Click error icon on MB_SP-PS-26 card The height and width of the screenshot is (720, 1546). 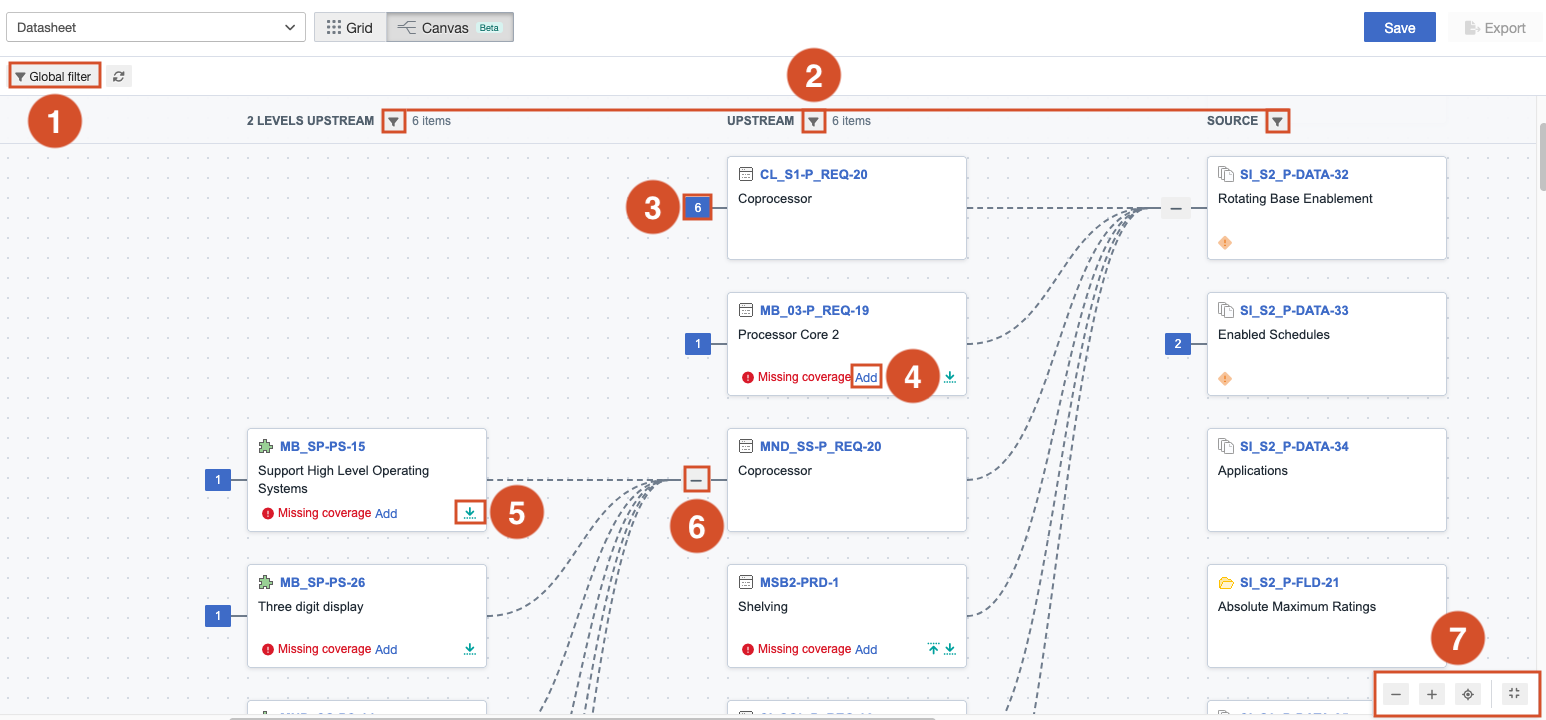(268, 649)
